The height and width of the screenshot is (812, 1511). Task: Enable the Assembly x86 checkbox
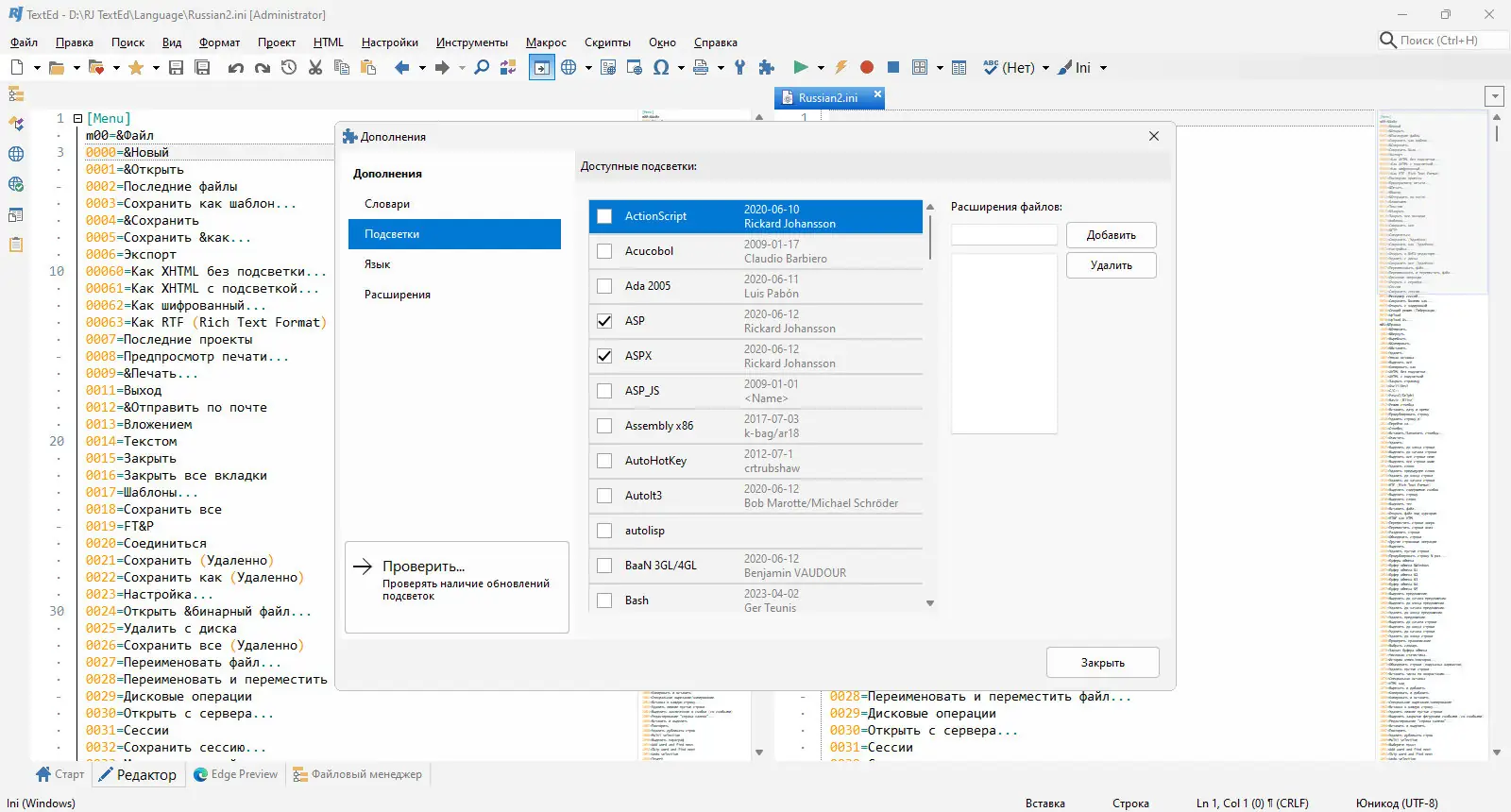tap(604, 426)
